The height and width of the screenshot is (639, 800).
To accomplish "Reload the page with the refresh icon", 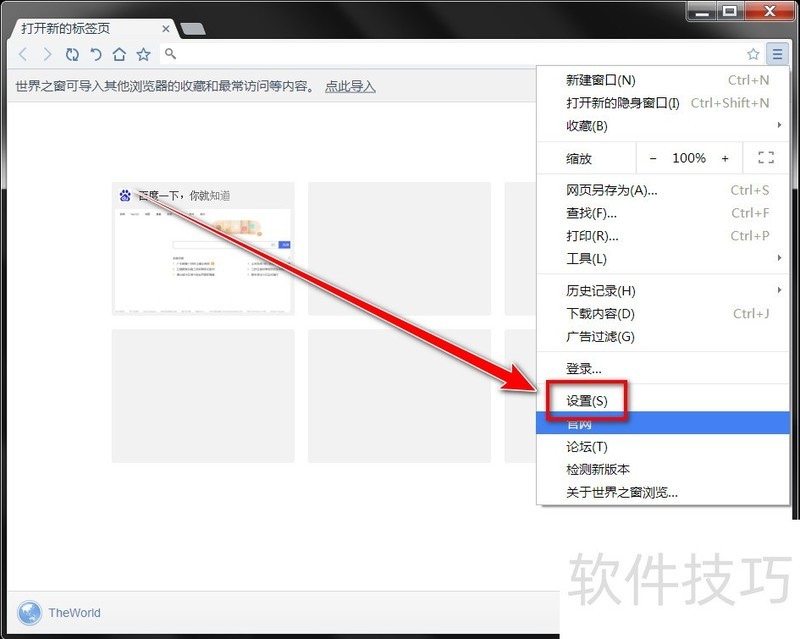I will point(72,54).
